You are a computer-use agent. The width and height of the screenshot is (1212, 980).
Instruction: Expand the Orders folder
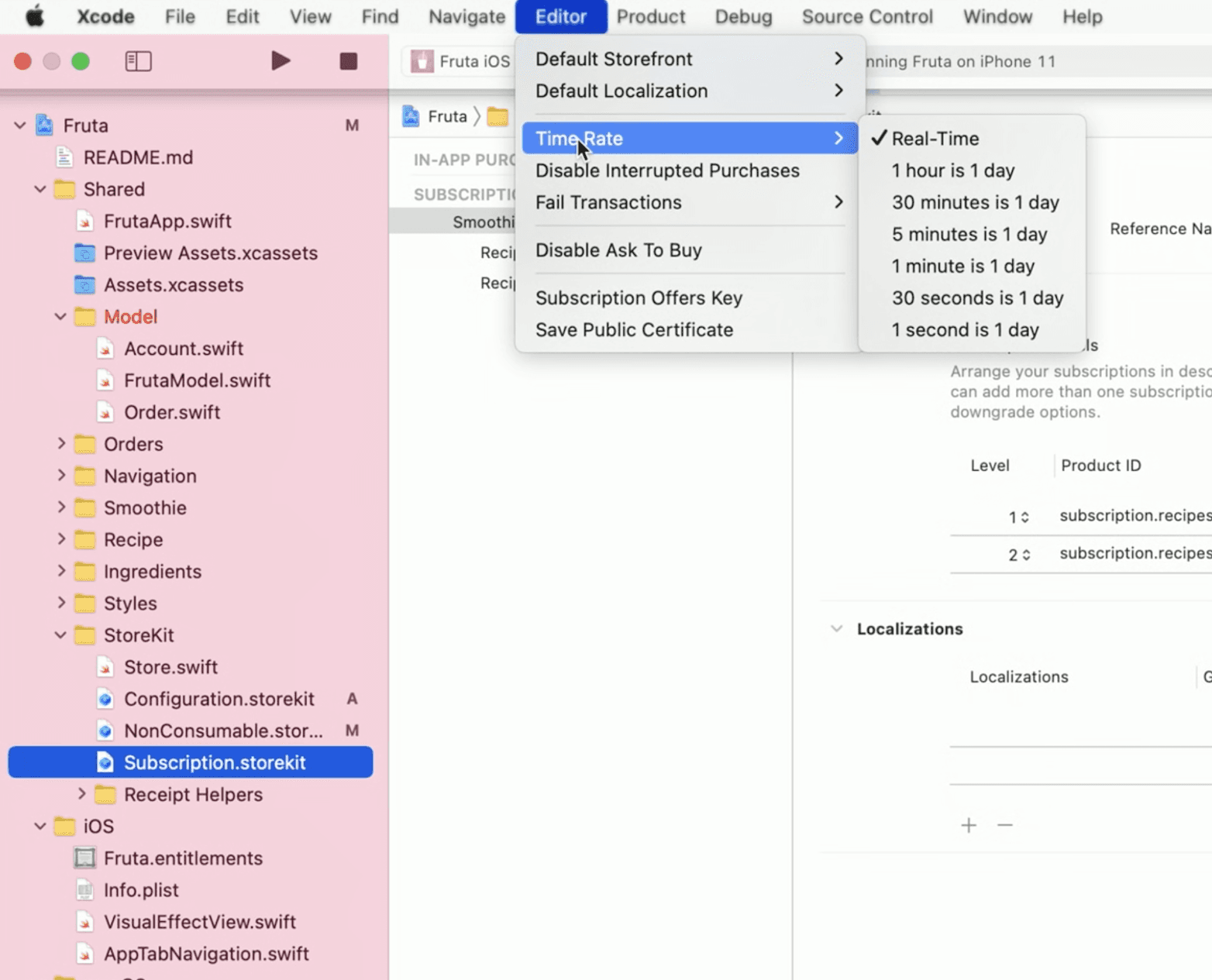click(x=61, y=444)
